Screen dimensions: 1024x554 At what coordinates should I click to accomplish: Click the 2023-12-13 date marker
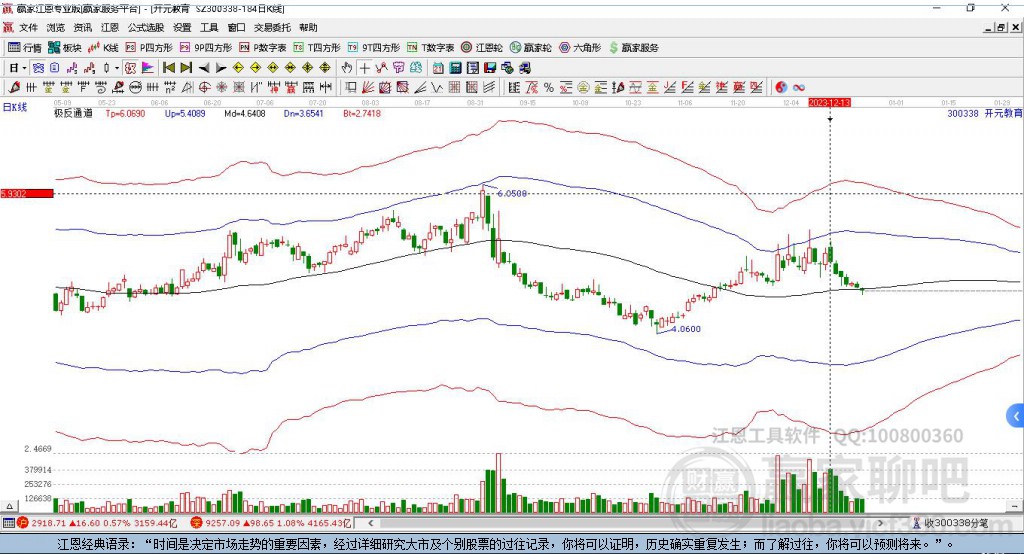(829, 103)
